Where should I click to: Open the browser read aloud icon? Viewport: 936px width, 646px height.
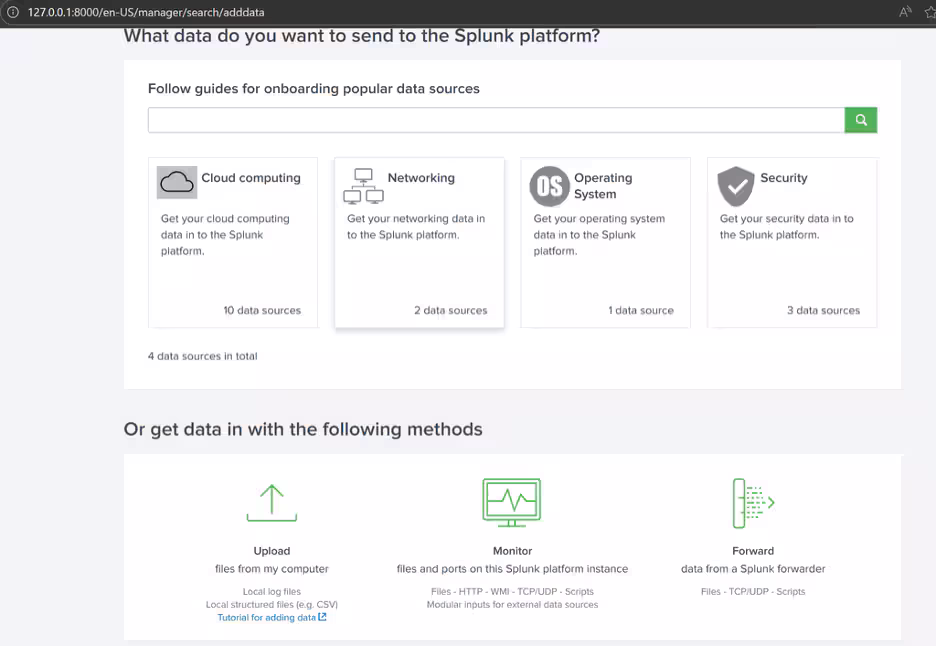point(905,12)
